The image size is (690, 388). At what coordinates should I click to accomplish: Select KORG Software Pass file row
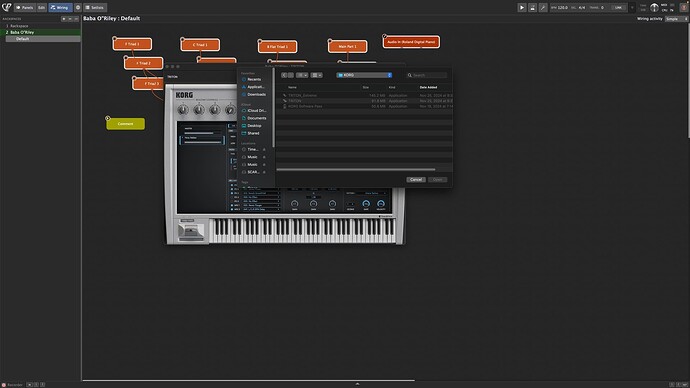click(365, 106)
